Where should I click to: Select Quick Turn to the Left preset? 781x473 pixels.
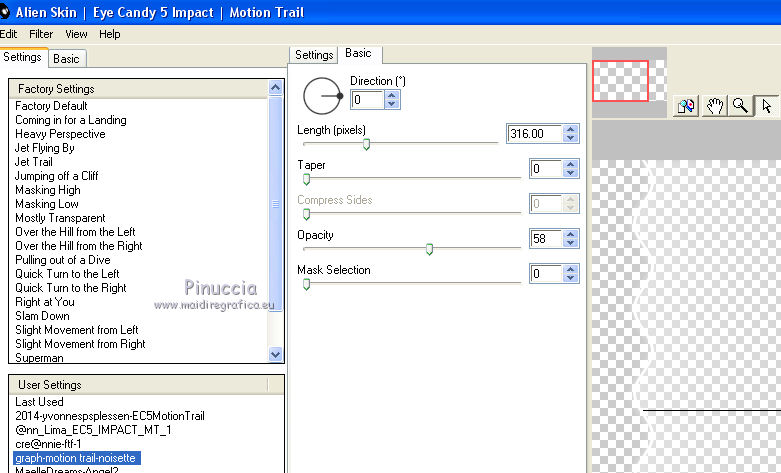tap(67, 273)
